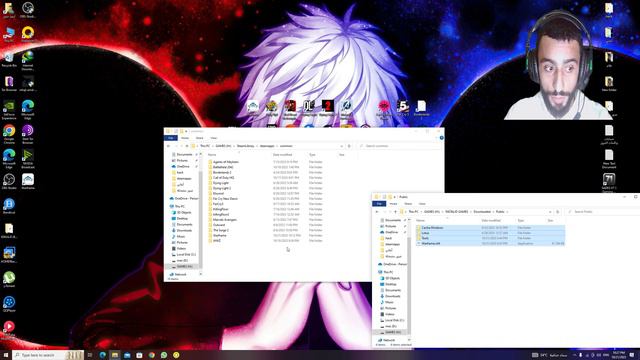Open recent locations dropdown in common window
640x360 pixels.
click(182, 146)
